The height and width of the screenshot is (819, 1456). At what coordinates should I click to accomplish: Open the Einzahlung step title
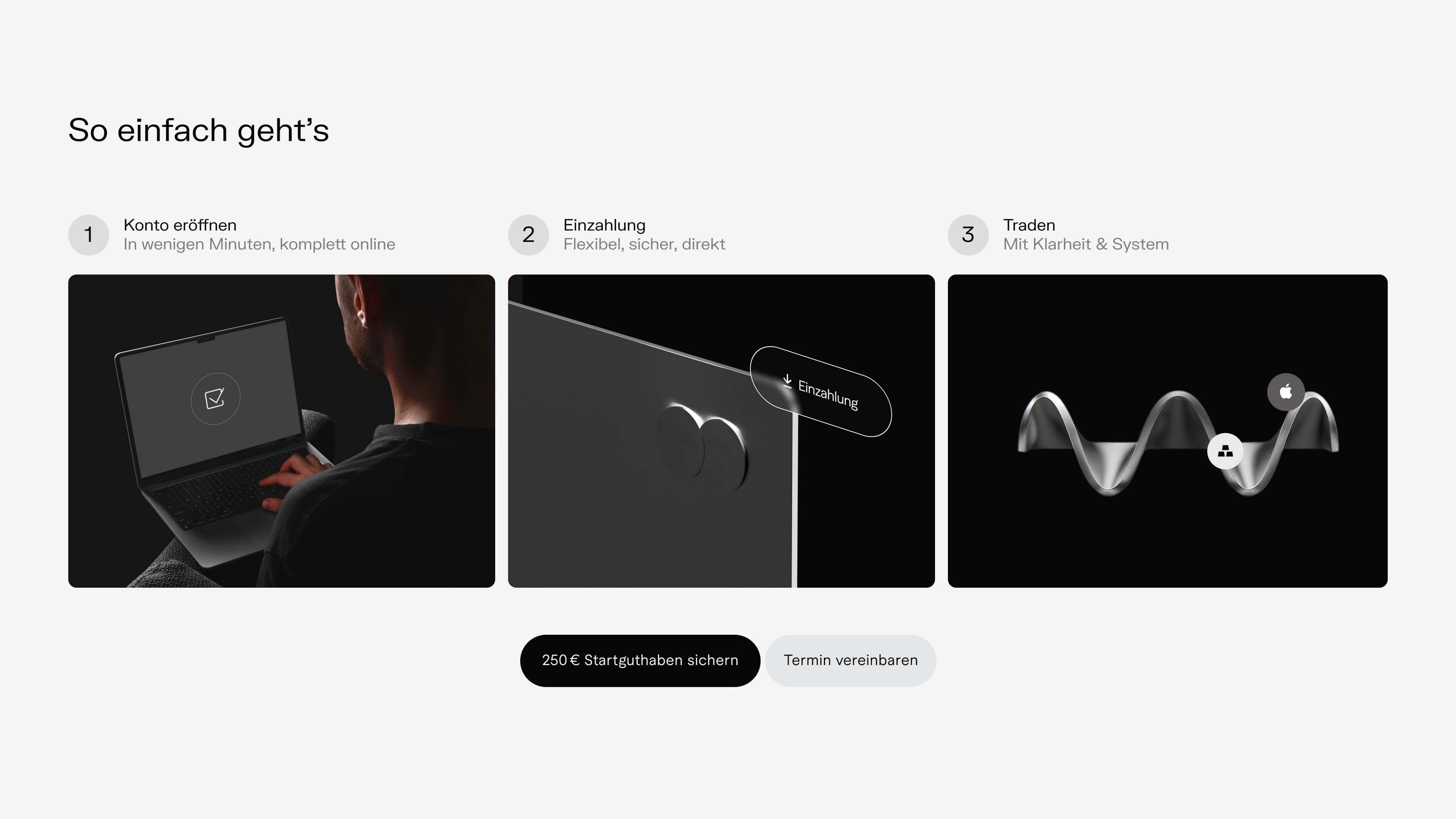tap(604, 225)
